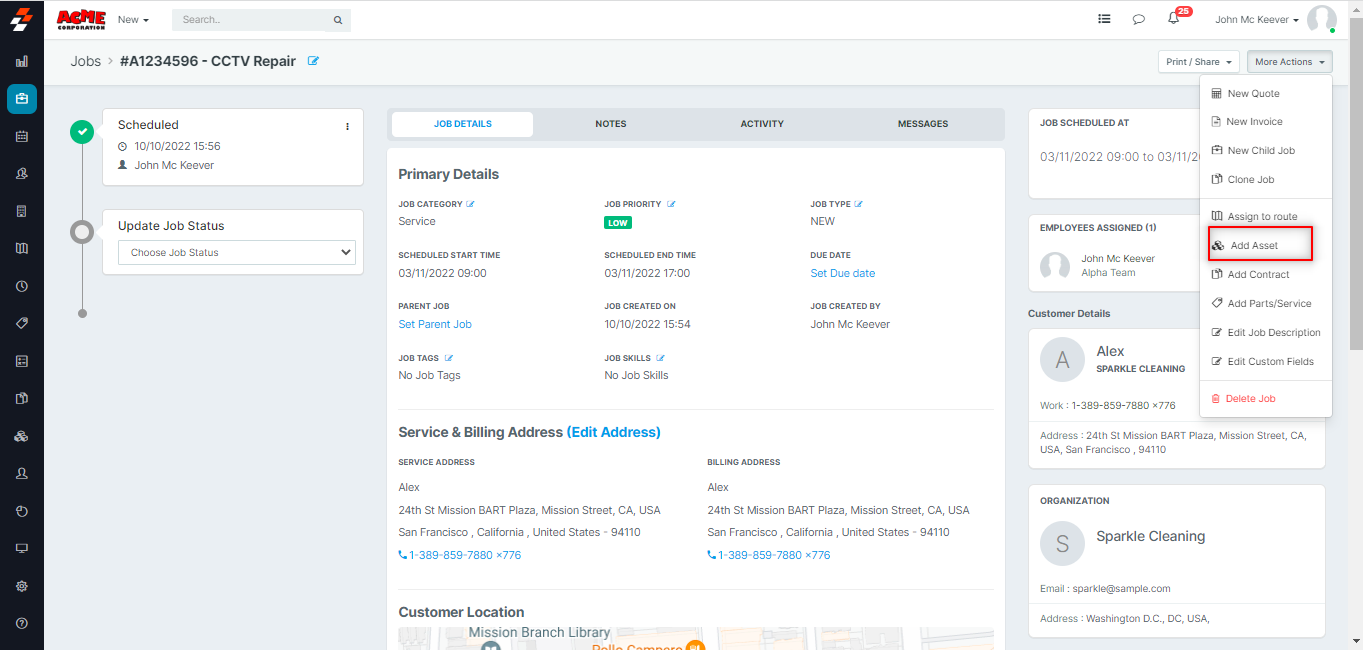Screen dimensions: 1363x650
Task: Open the calendar icon in left sidebar
Action: (x=22, y=136)
